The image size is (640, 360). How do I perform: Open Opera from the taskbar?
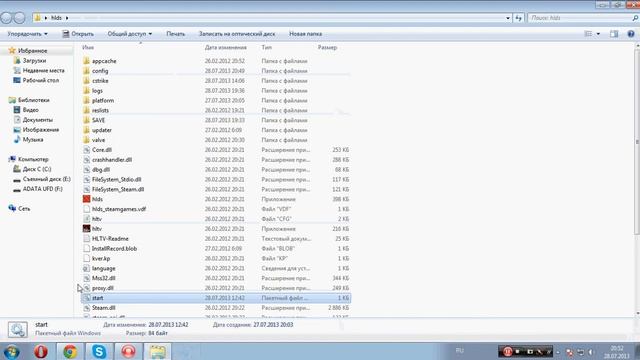click(41, 351)
